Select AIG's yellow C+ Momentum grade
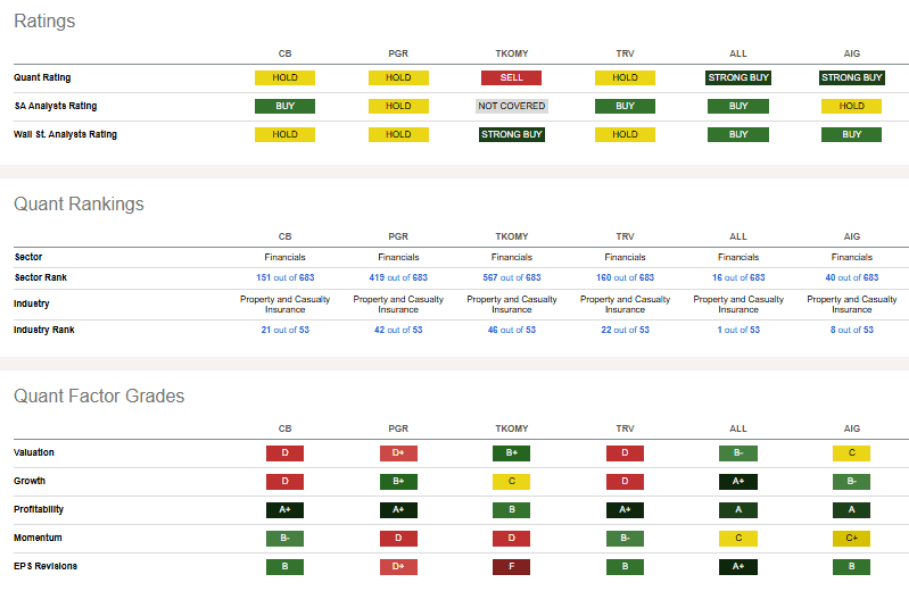 (x=852, y=538)
